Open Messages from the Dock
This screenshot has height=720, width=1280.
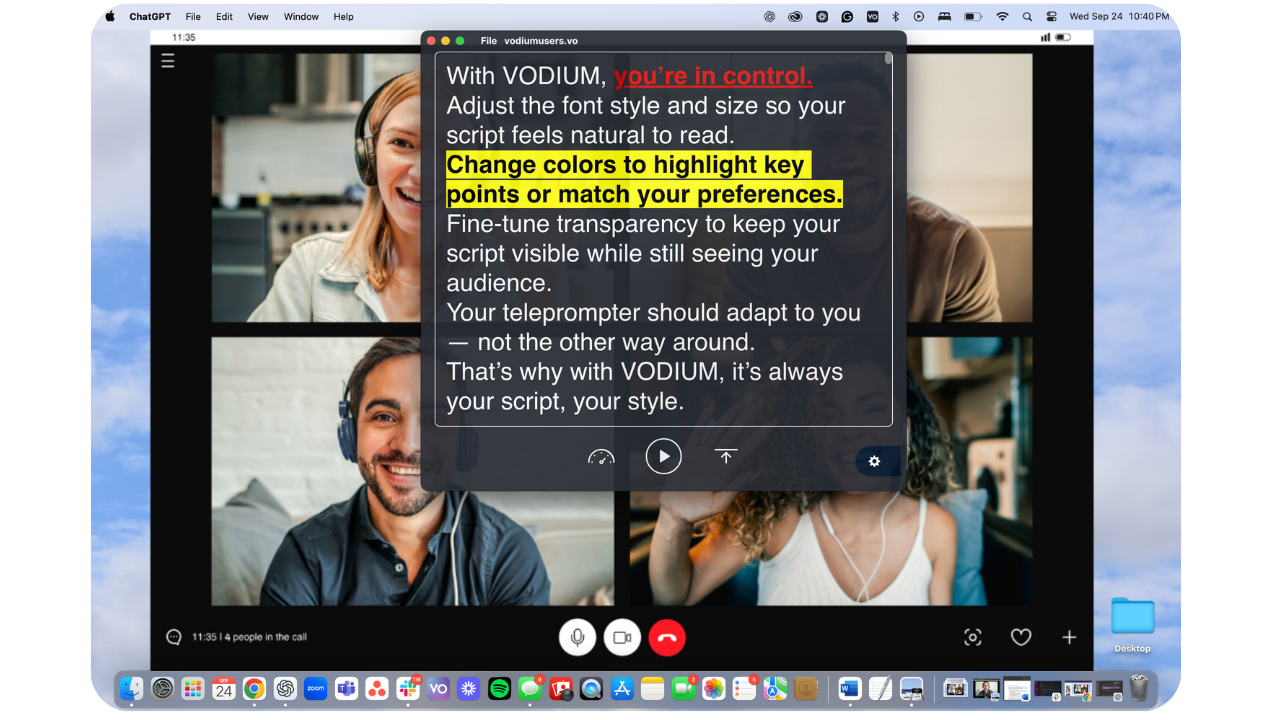pyautogui.click(x=530, y=688)
